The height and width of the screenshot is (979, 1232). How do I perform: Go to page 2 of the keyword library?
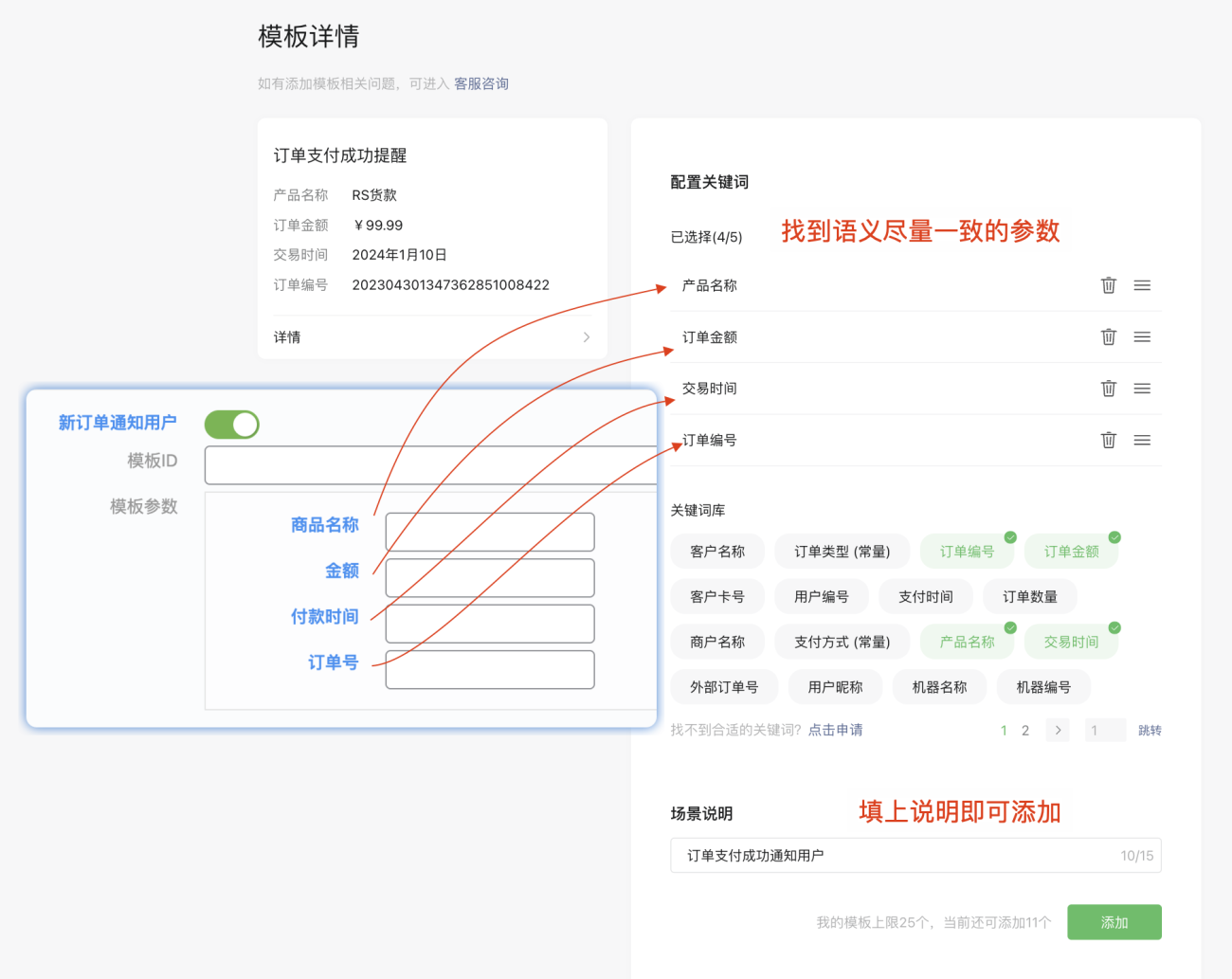tap(1025, 730)
